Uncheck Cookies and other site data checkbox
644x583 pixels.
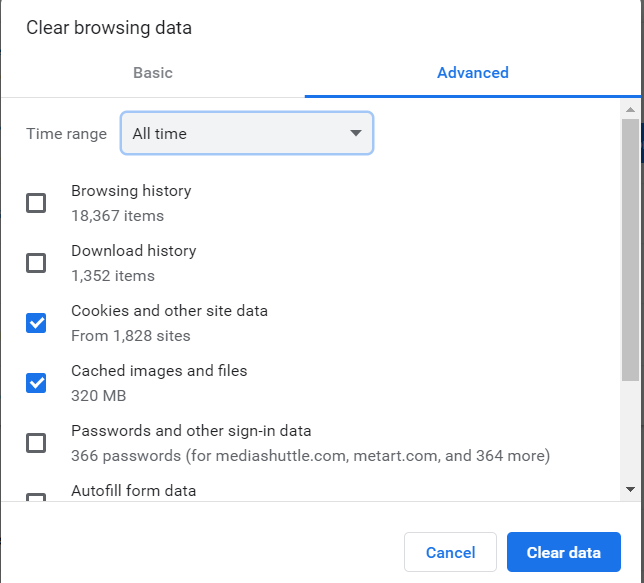click(36, 323)
